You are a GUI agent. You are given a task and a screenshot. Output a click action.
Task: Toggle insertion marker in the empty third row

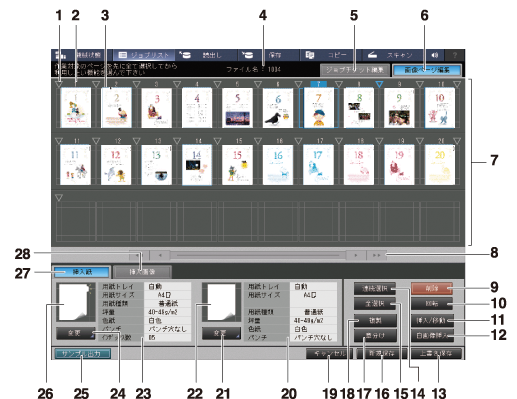(59, 198)
